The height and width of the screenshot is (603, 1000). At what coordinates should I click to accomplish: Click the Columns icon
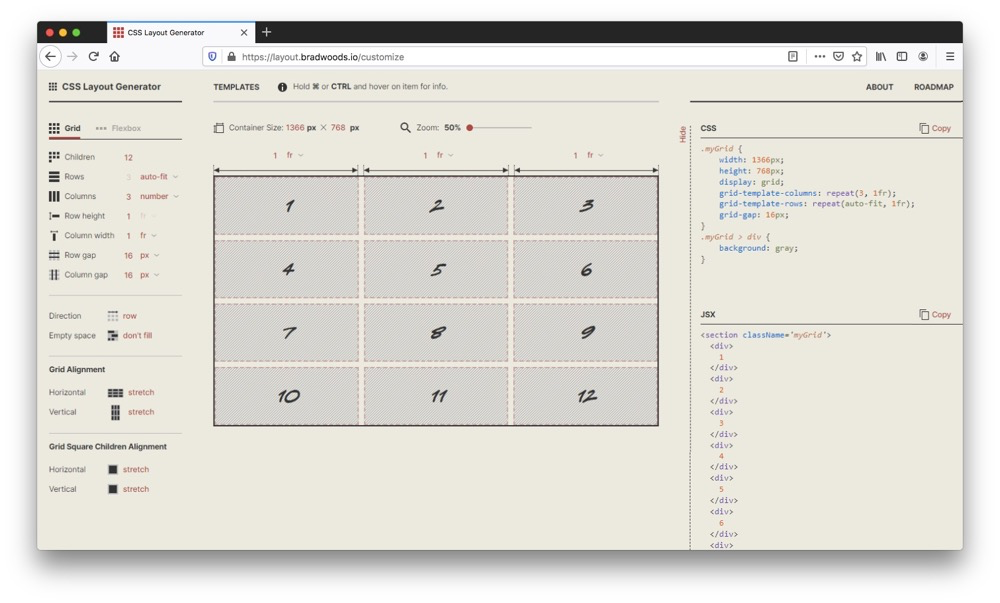click(x=54, y=196)
